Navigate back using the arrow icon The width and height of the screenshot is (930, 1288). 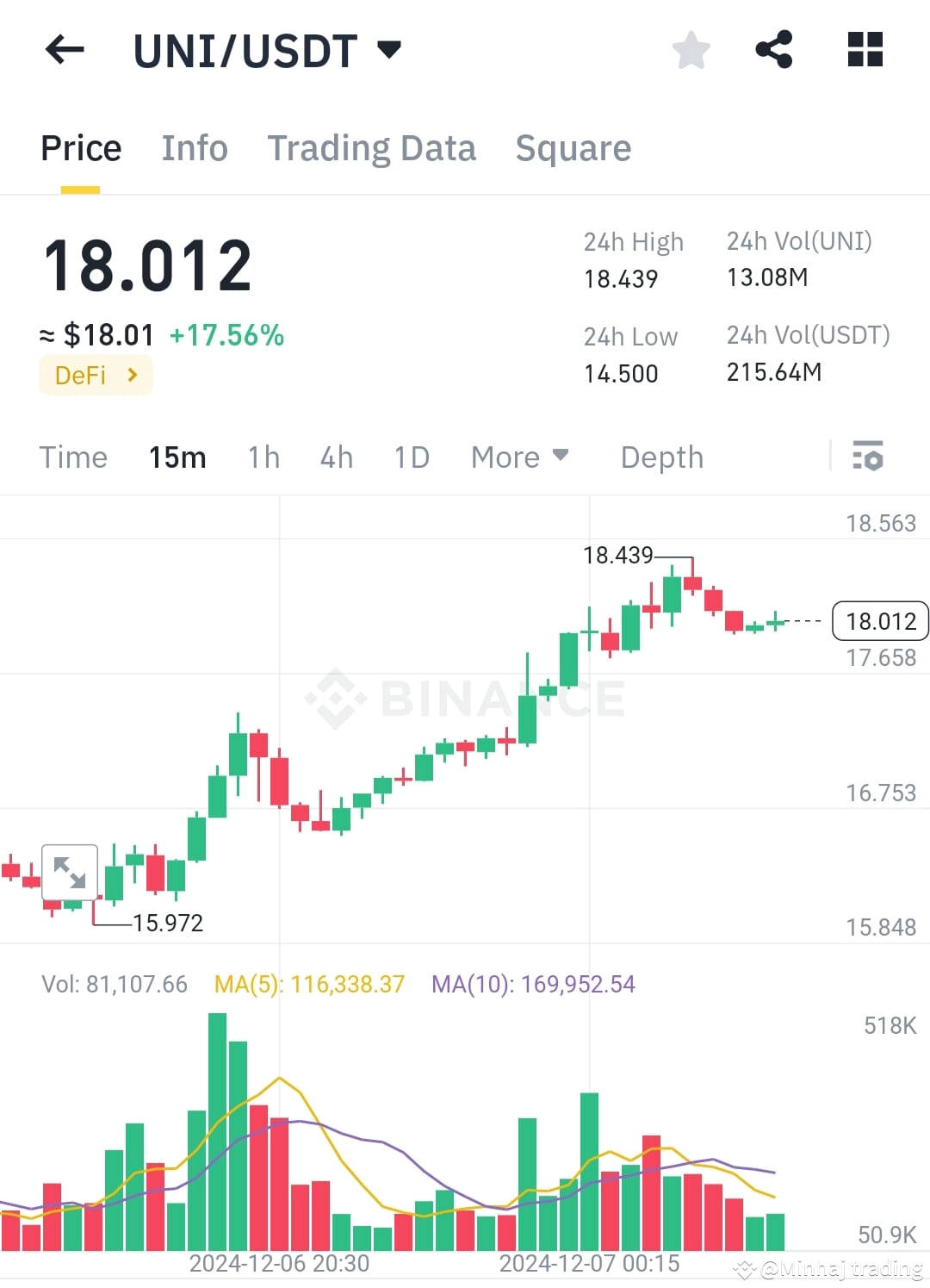pyautogui.click(x=65, y=49)
